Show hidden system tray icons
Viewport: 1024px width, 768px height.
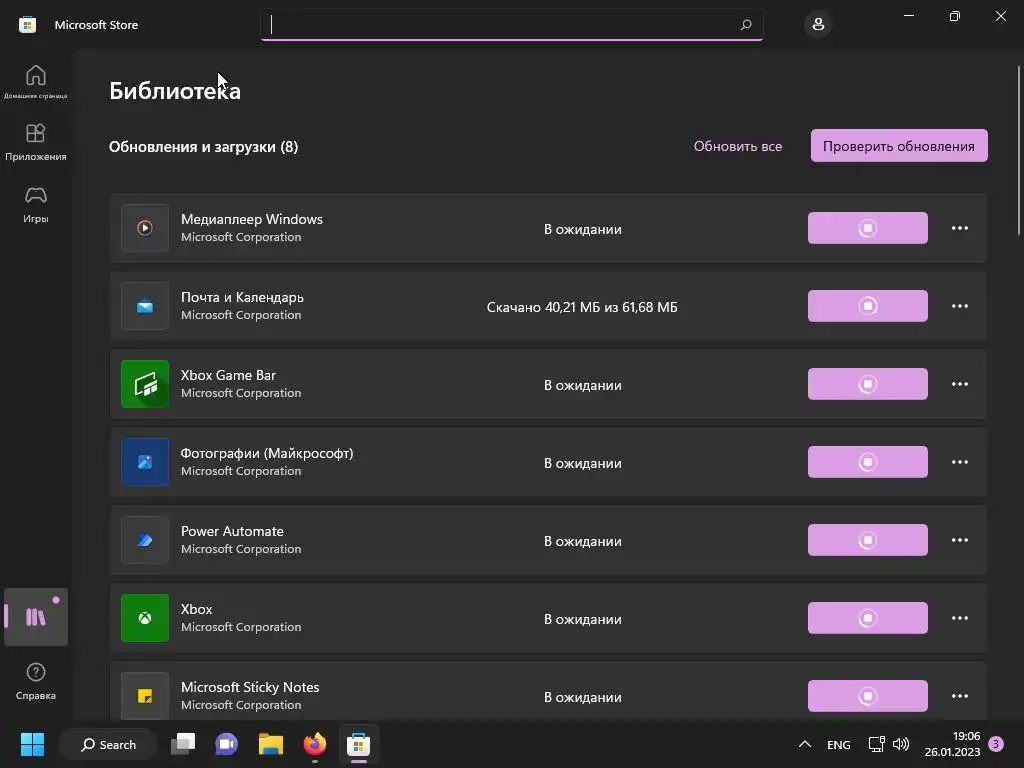point(805,744)
